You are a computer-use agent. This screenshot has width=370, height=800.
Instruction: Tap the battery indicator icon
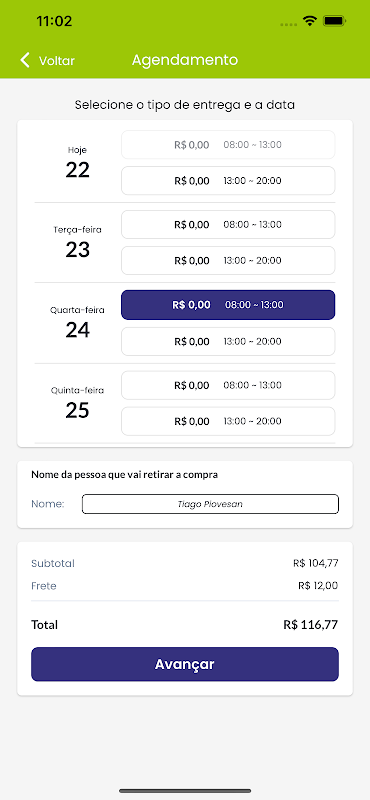coord(335,21)
